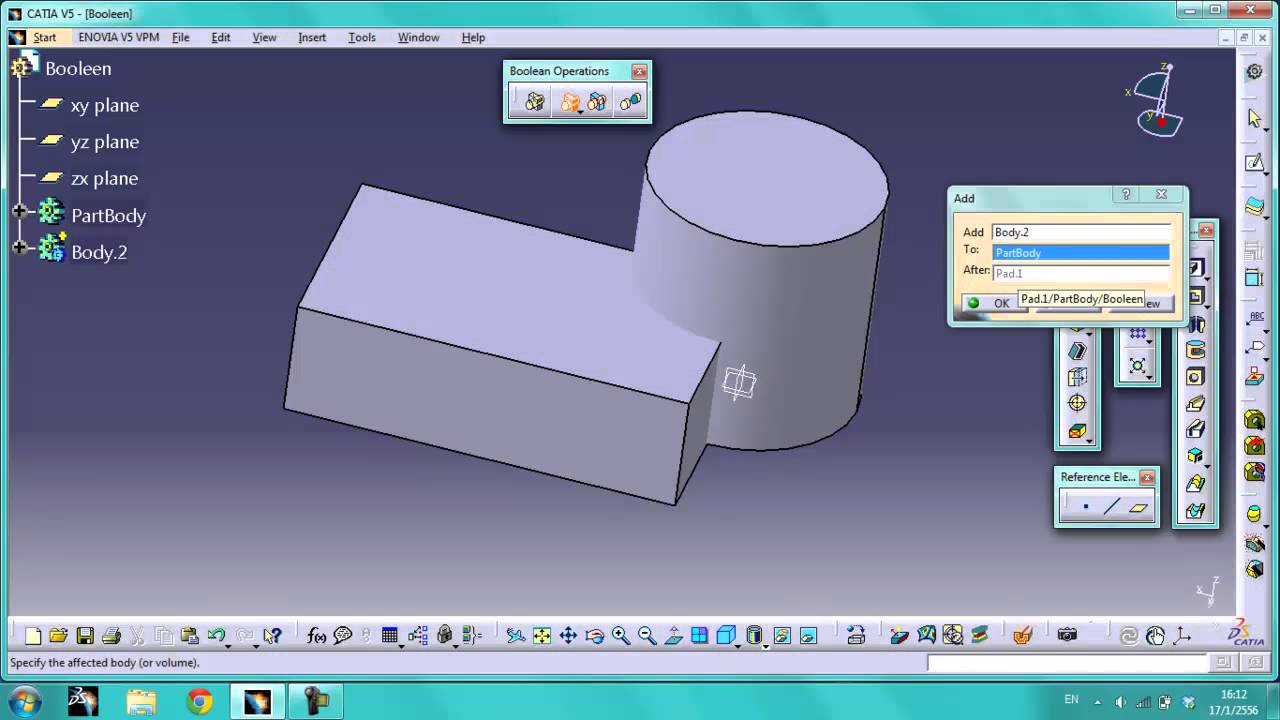The width and height of the screenshot is (1280, 720).
Task: Create a new document with New icon
Action: pos(33,635)
